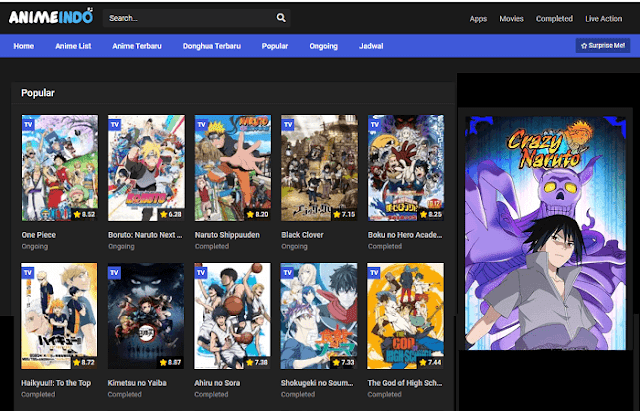The image size is (640, 411).
Task: Open the AnimeIndo logo homepage
Action: coord(51,17)
